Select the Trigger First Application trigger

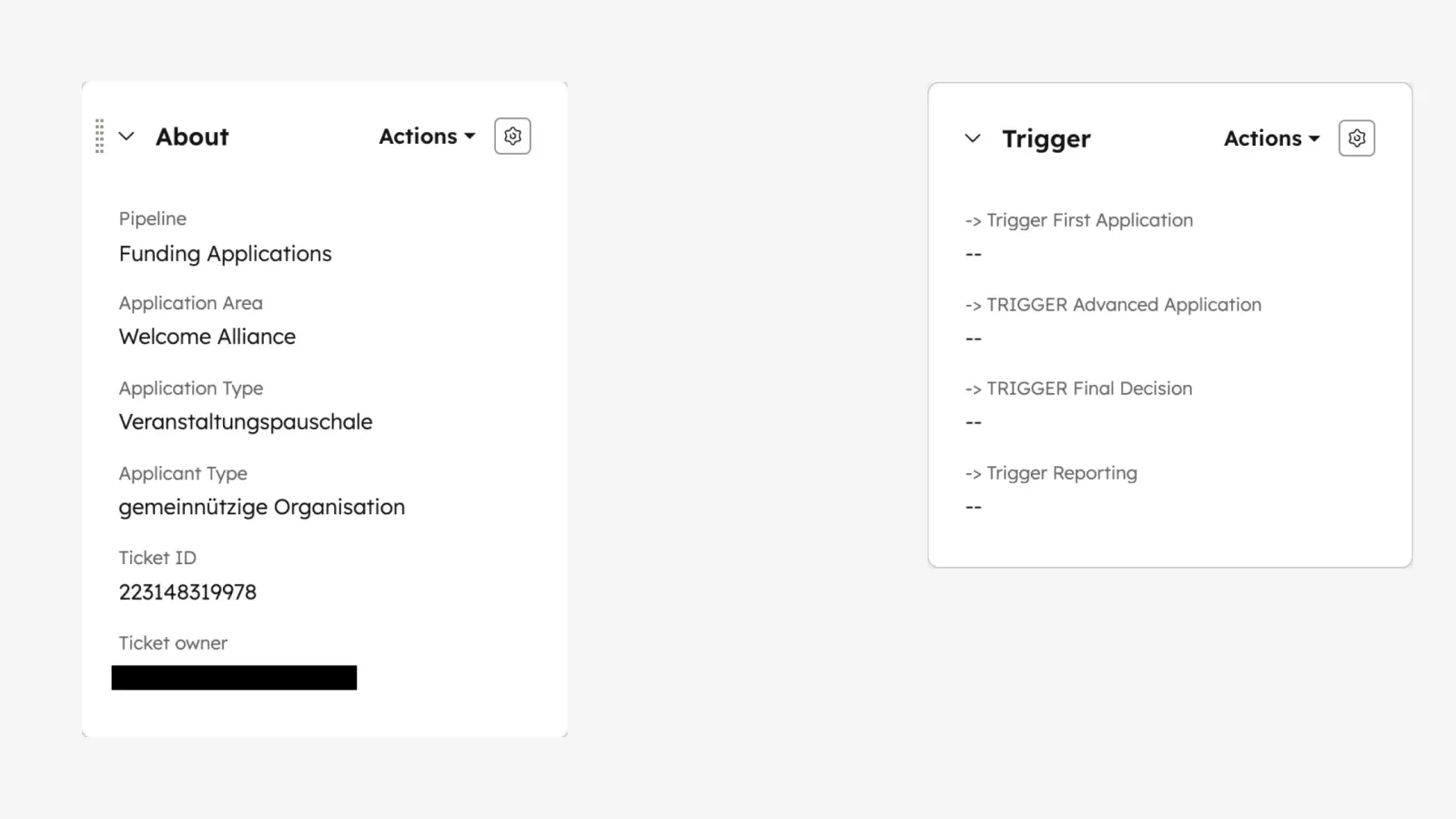(x=1090, y=219)
